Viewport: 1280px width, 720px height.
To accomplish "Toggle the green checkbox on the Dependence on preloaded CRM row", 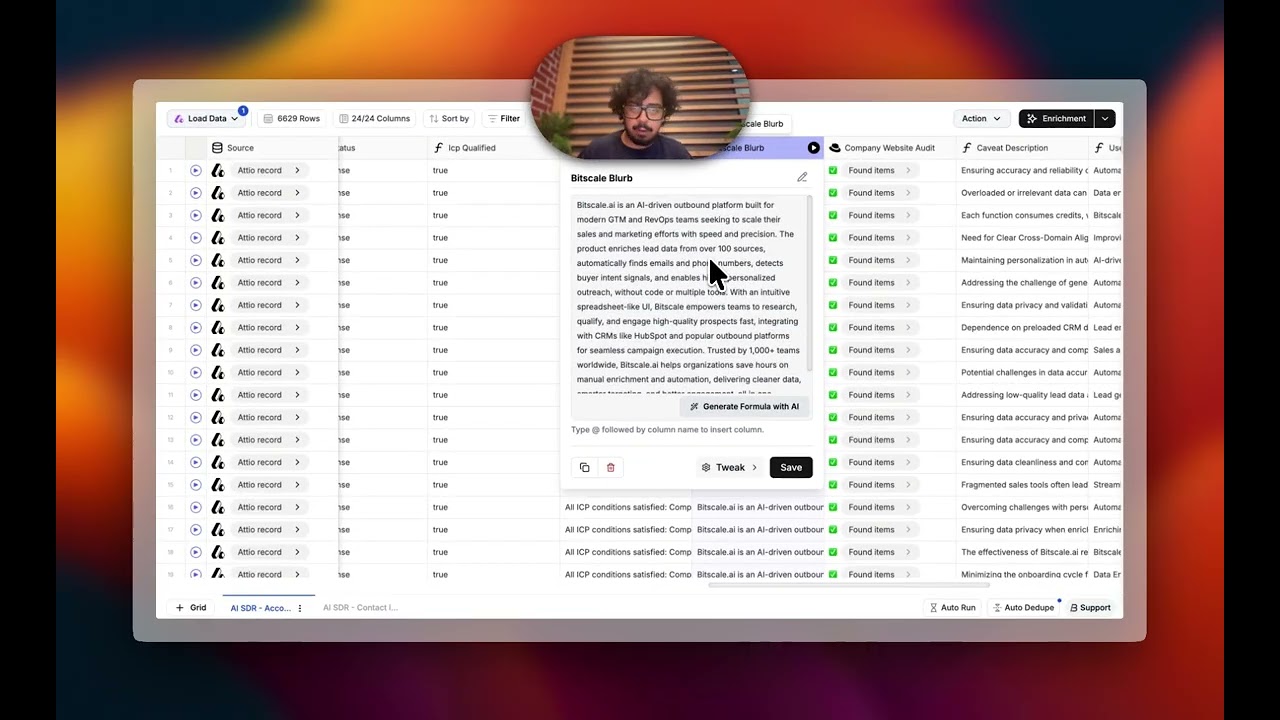I will tap(833, 328).
